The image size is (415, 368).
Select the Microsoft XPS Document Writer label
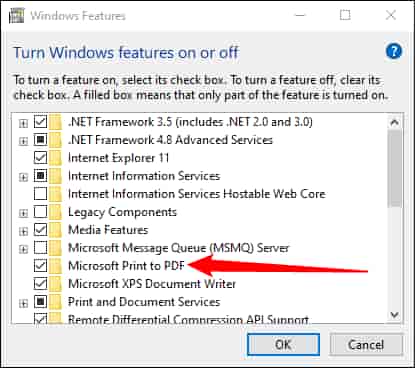point(152,284)
